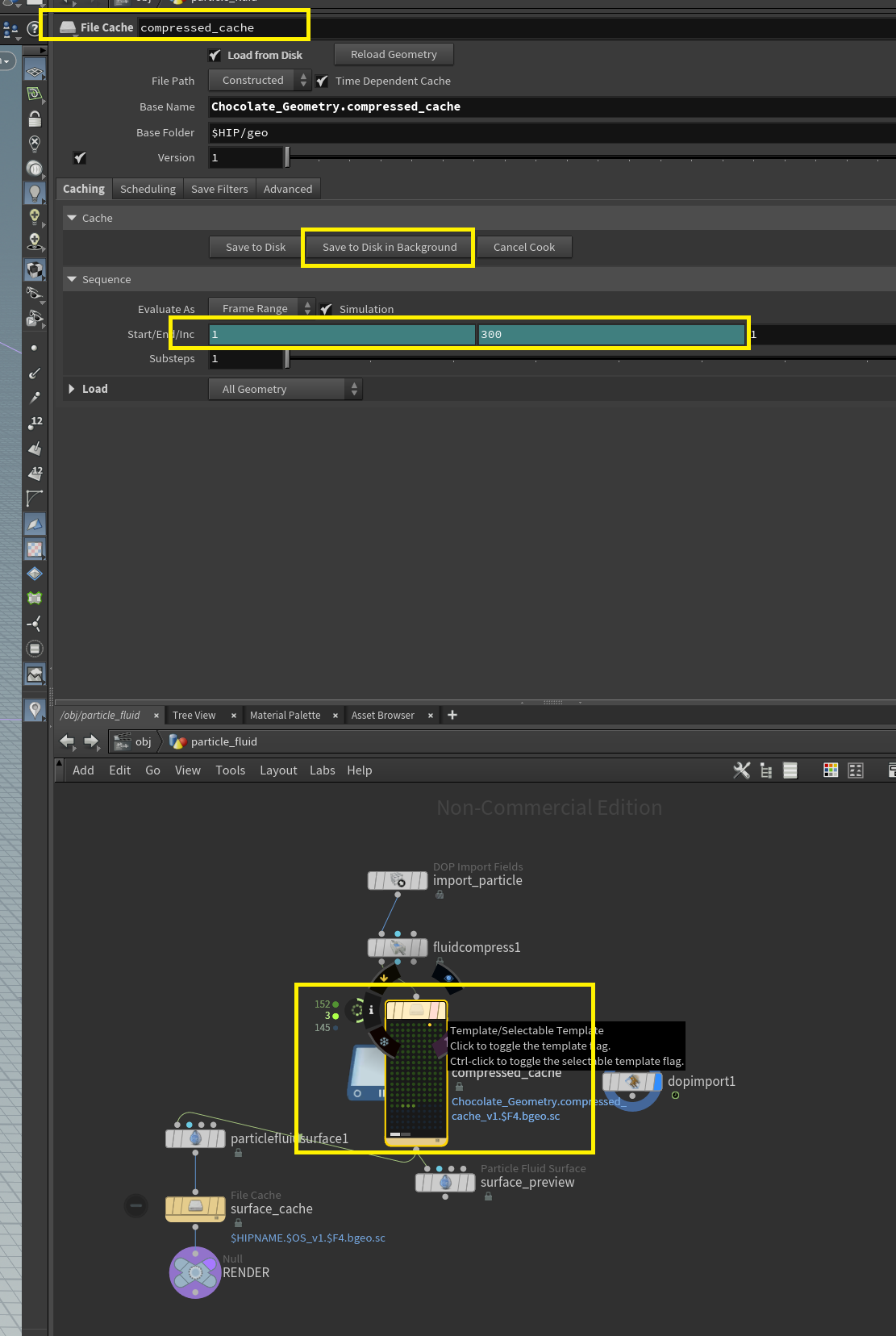Screen dimensions: 896x1336
Task: Go back with the network path left arrow
Action: point(67,741)
